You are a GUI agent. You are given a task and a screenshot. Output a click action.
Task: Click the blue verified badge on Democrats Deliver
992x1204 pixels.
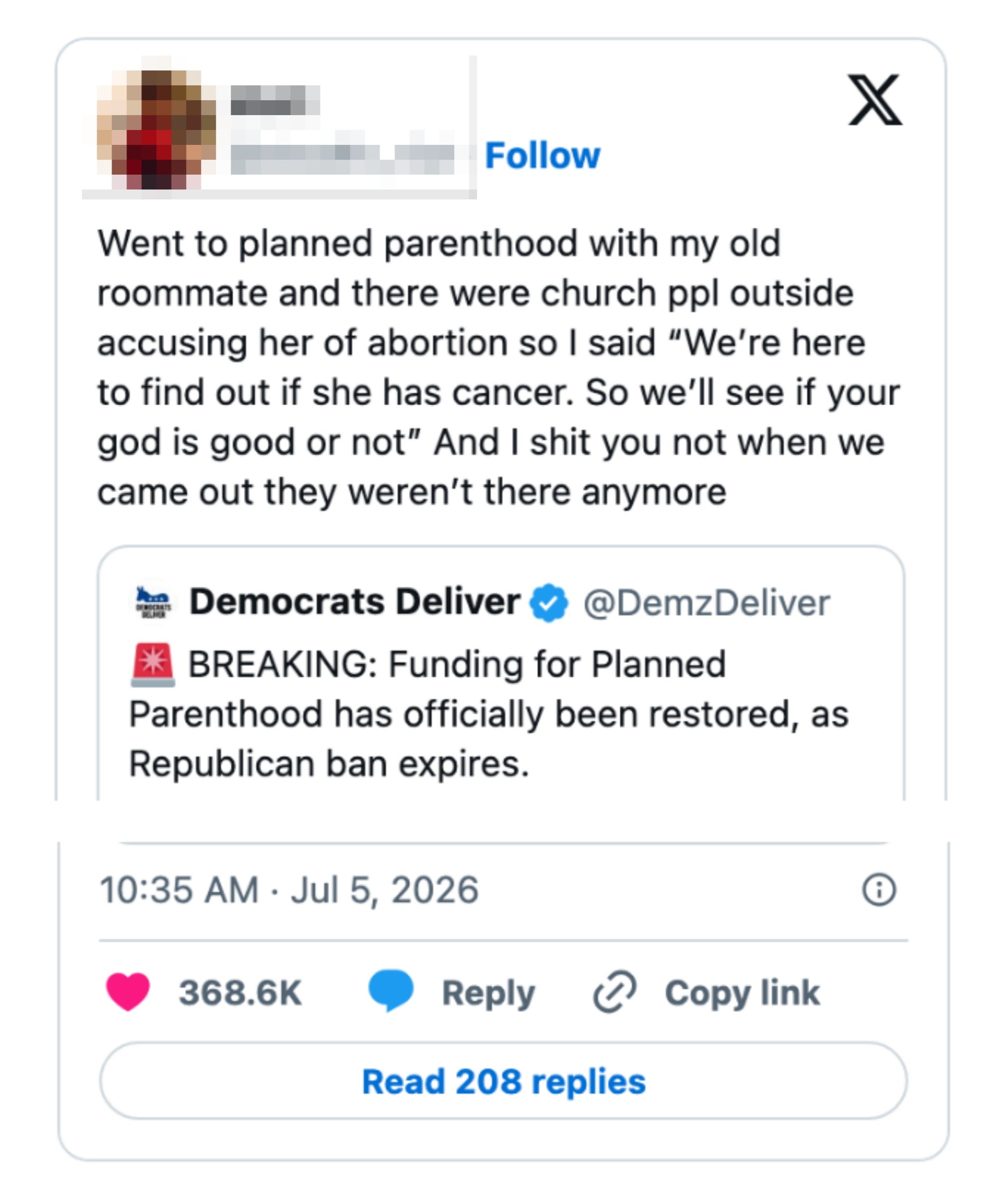pyautogui.click(x=548, y=603)
